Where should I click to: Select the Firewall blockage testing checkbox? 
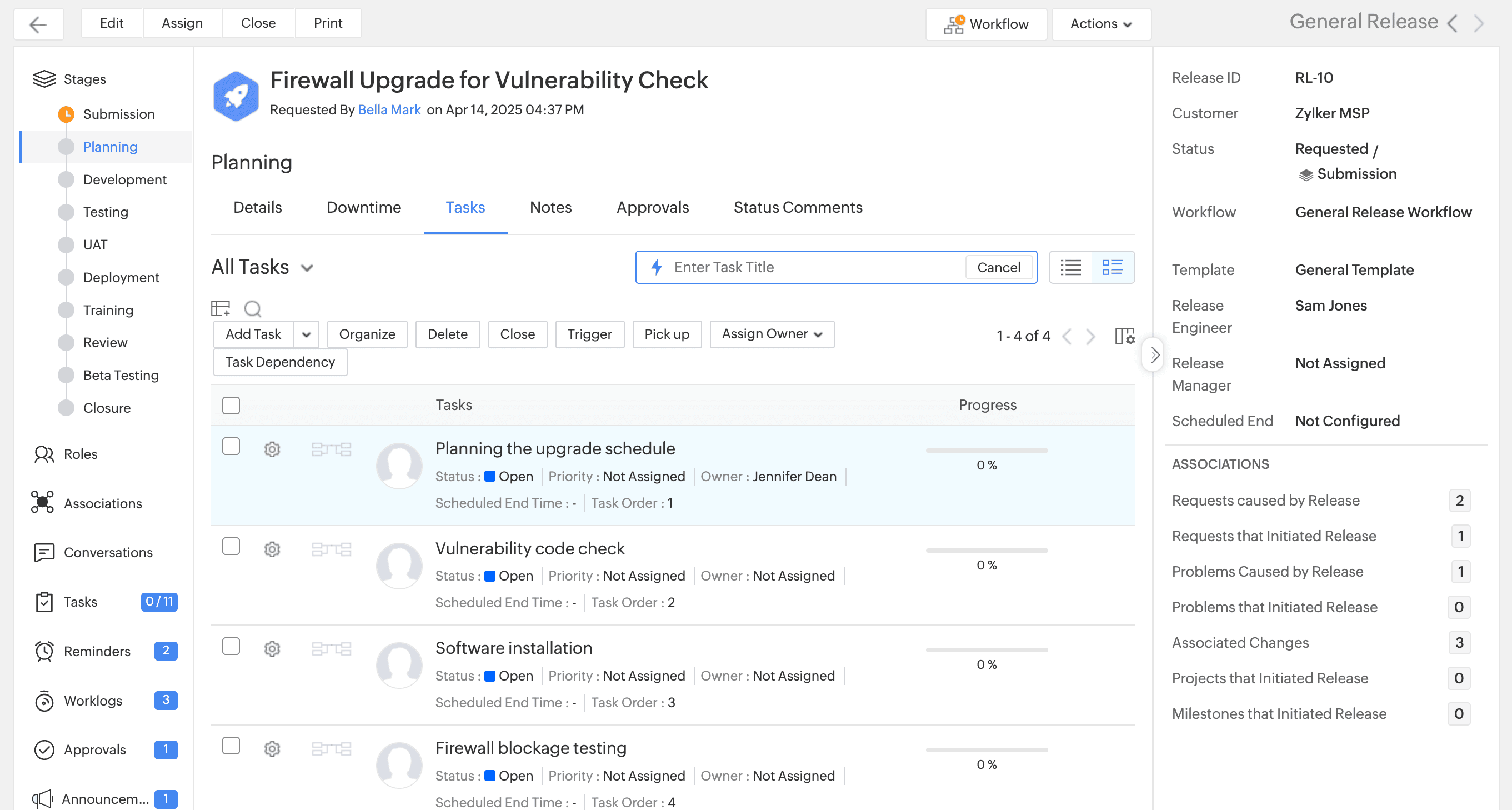coord(231,746)
